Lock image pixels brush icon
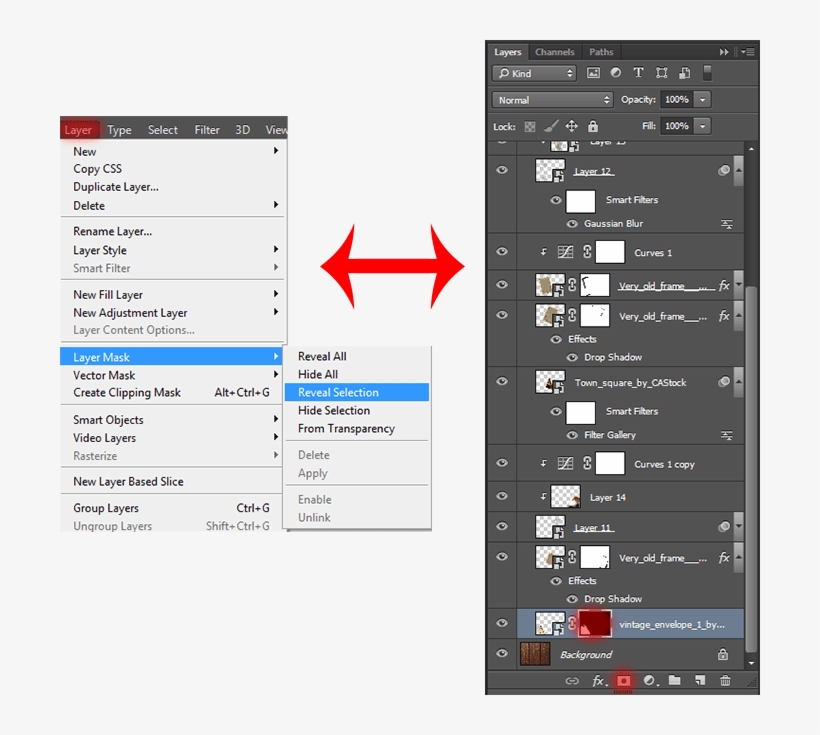 [x=551, y=126]
